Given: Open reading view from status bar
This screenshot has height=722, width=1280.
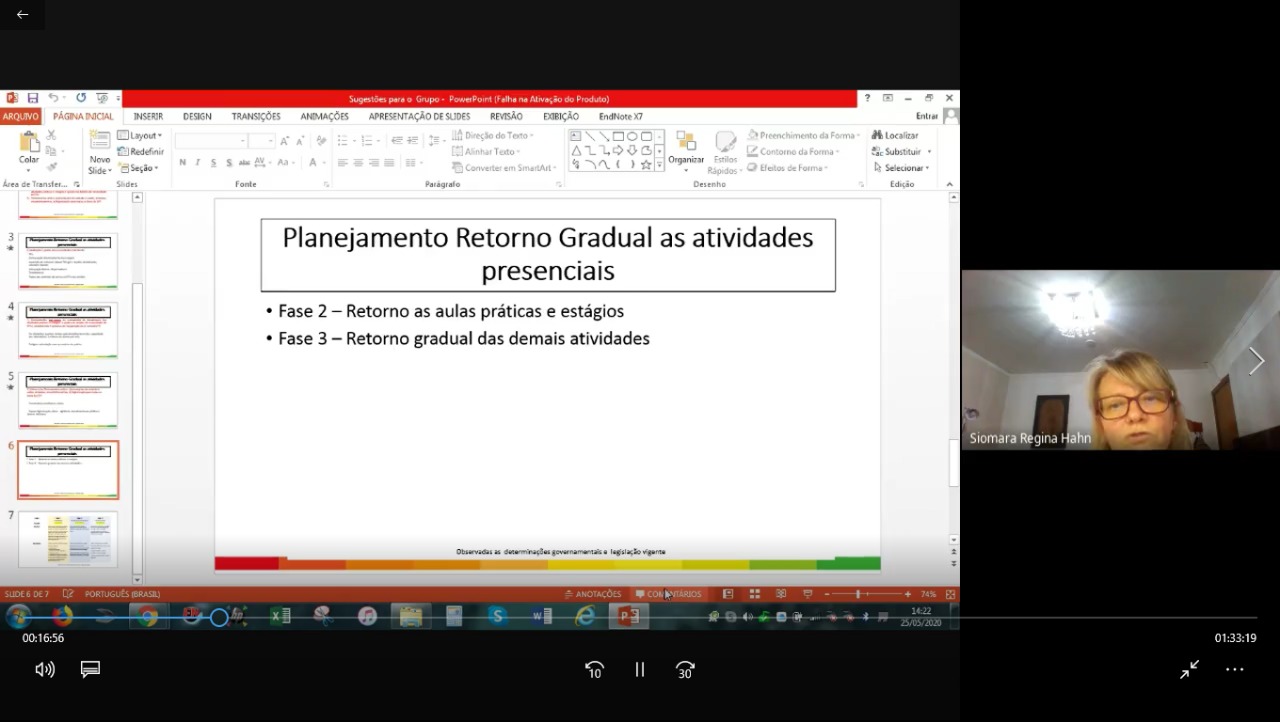Looking at the screenshot, I should coord(781,594).
